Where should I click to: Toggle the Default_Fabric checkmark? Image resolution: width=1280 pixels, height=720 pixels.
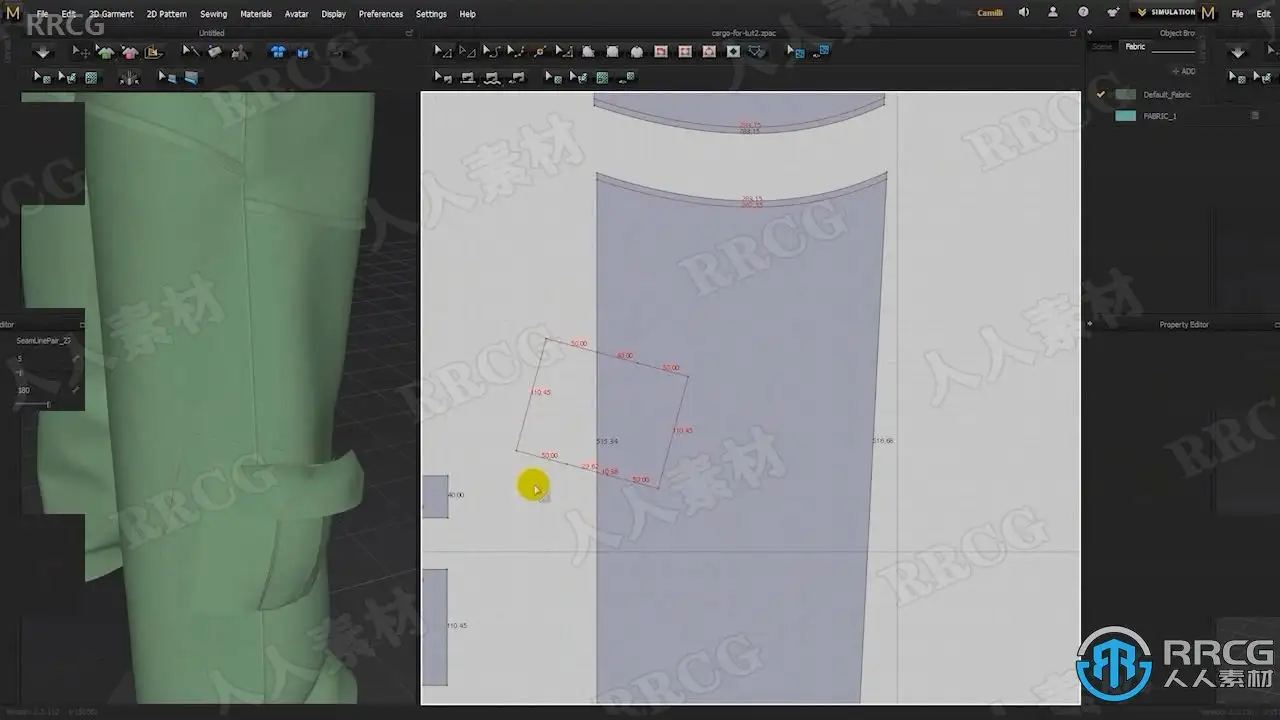[x=1101, y=94]
